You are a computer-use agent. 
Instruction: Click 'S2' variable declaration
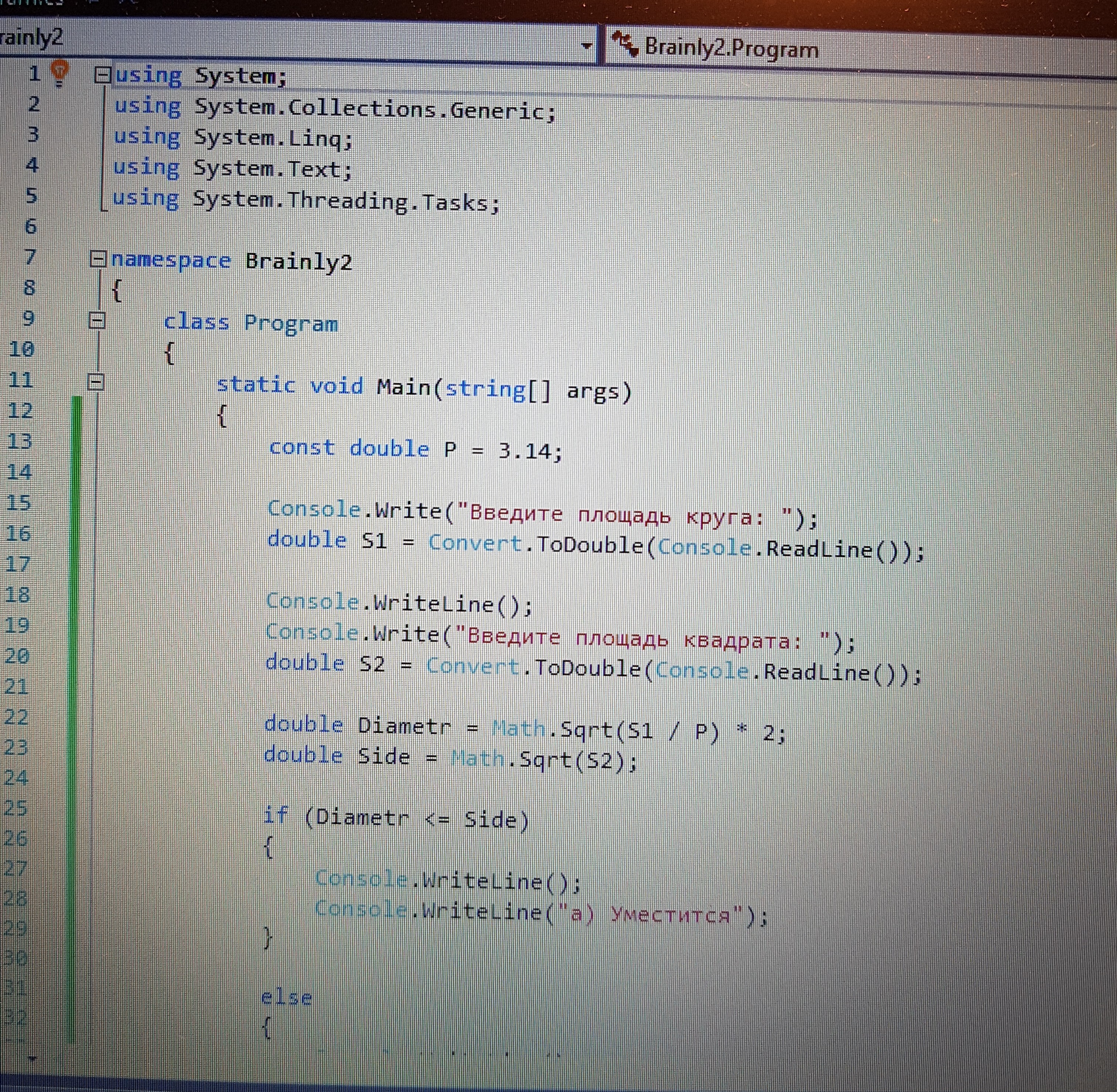click(x=372, y=664)
